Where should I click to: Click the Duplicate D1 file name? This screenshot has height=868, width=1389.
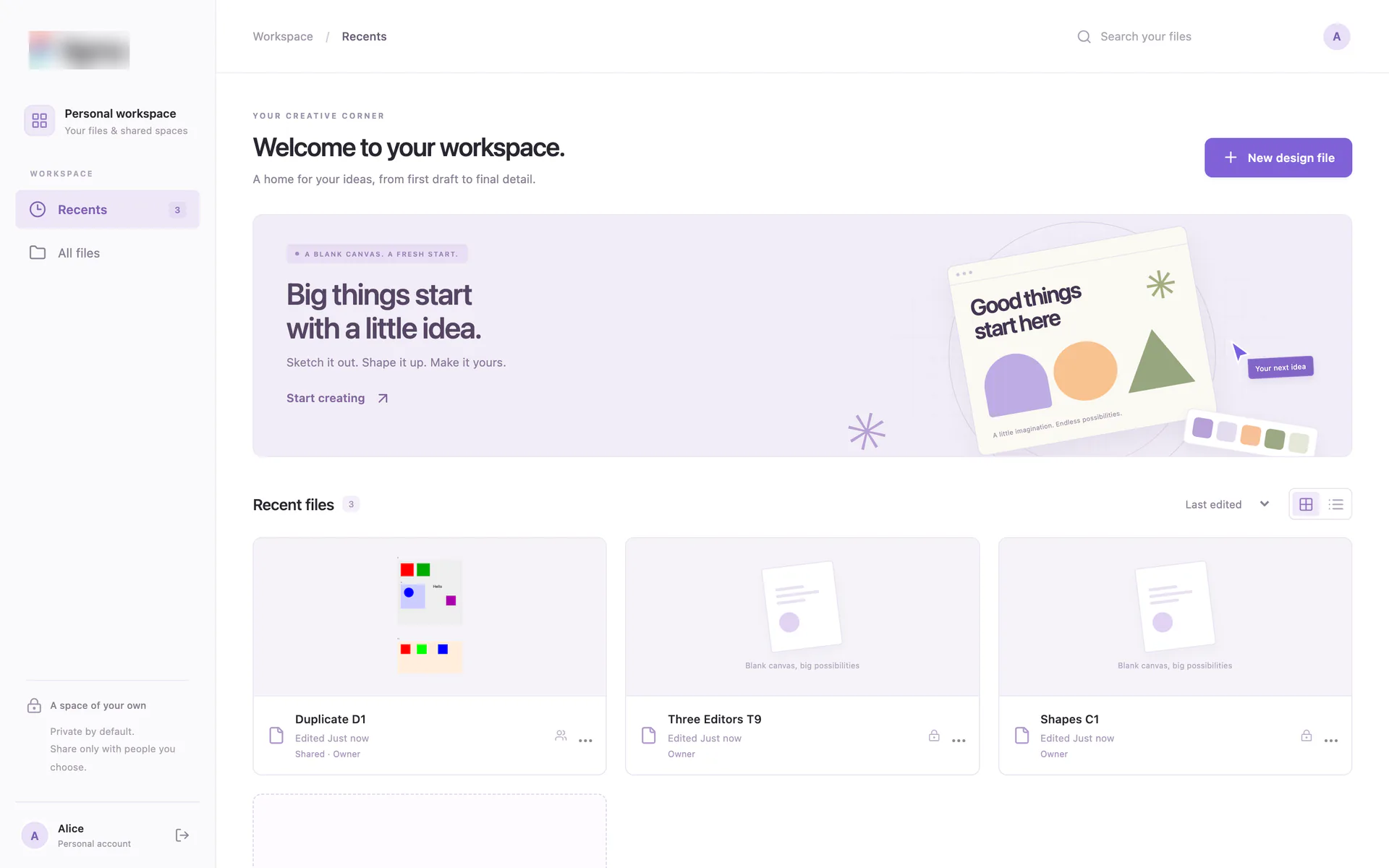point(331,719)
